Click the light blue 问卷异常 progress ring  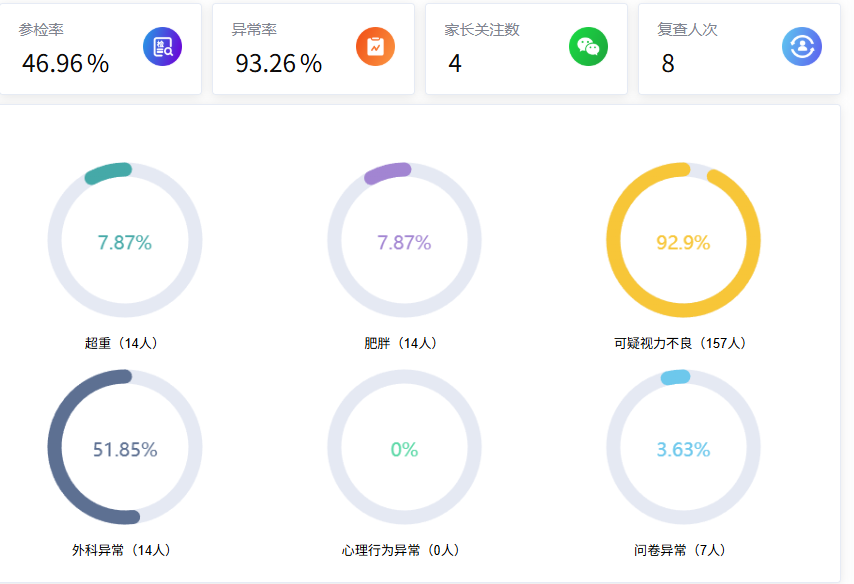tap(684, 447)
